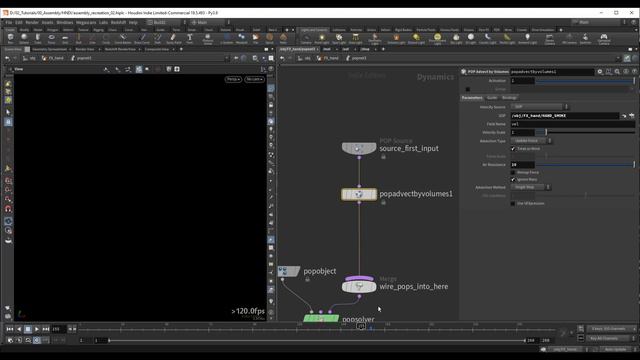This screenshot has width=640, height=360.
Task: Click the popadvectbyvolumes1 node
Action: [x=359, y=194]
